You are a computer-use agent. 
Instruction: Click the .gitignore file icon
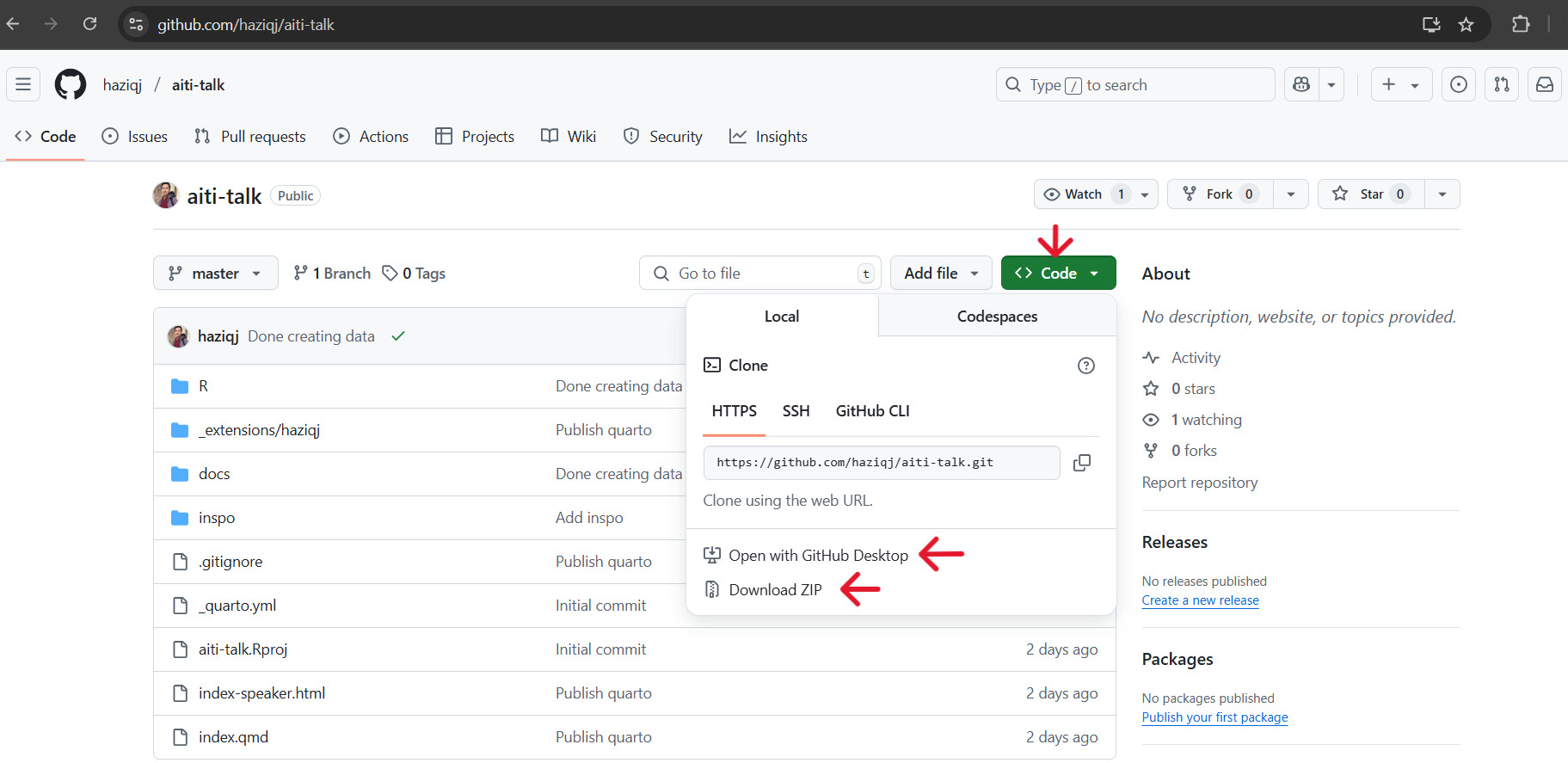(180, 562)
